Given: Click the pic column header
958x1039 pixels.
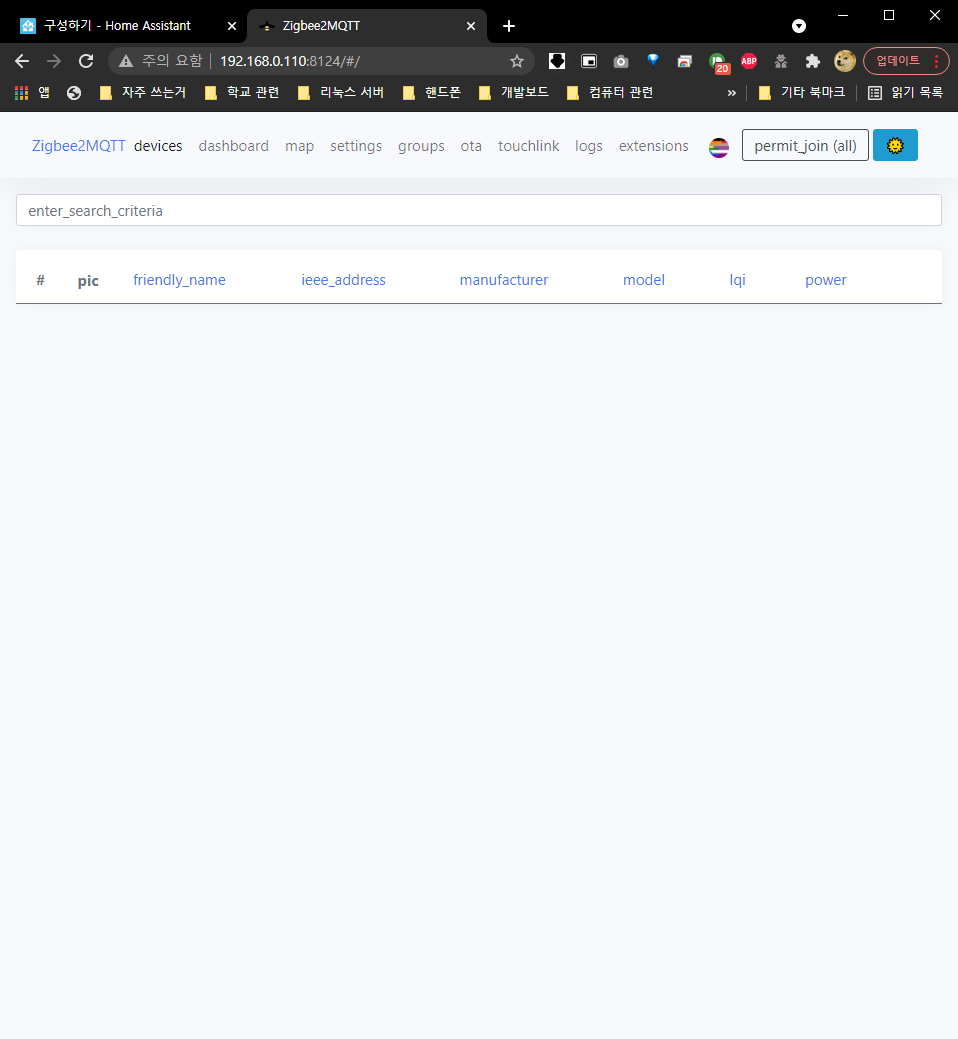Looking at the screenshot, I should tap(88, 281).
